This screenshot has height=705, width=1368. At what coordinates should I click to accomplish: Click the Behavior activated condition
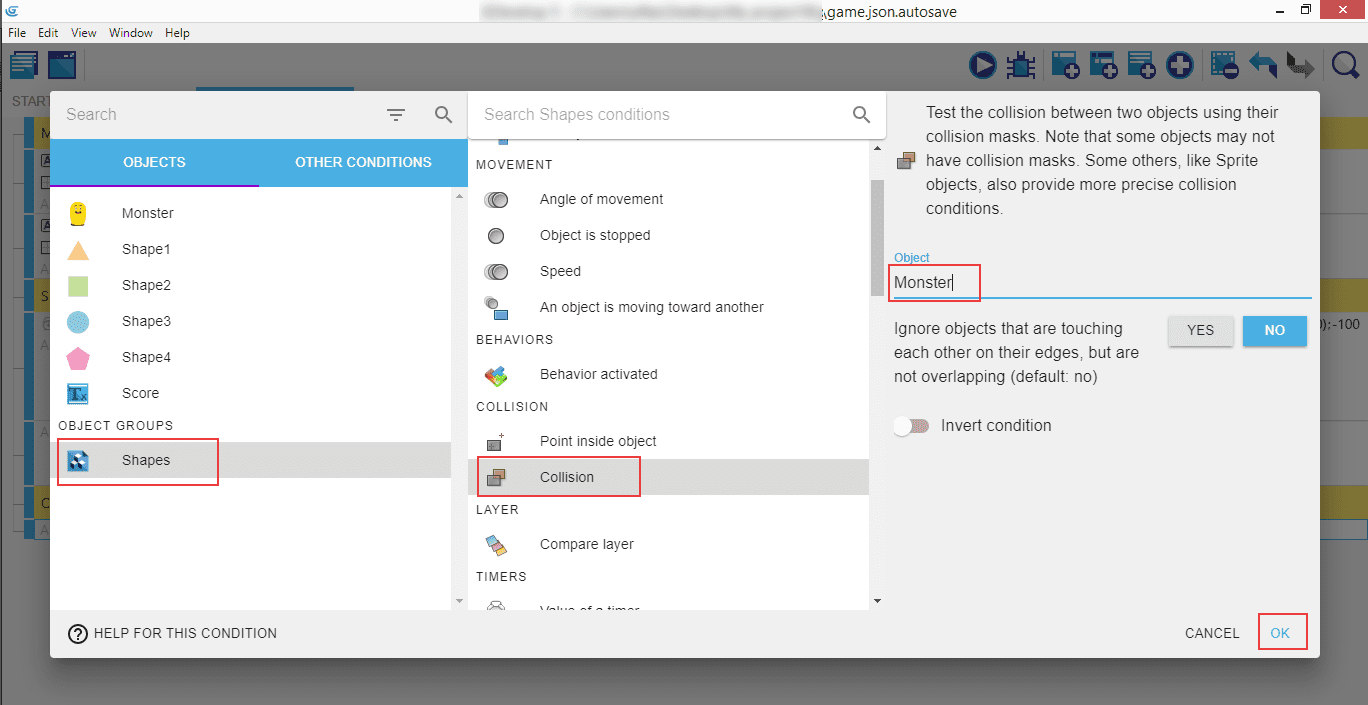(598, 374)
